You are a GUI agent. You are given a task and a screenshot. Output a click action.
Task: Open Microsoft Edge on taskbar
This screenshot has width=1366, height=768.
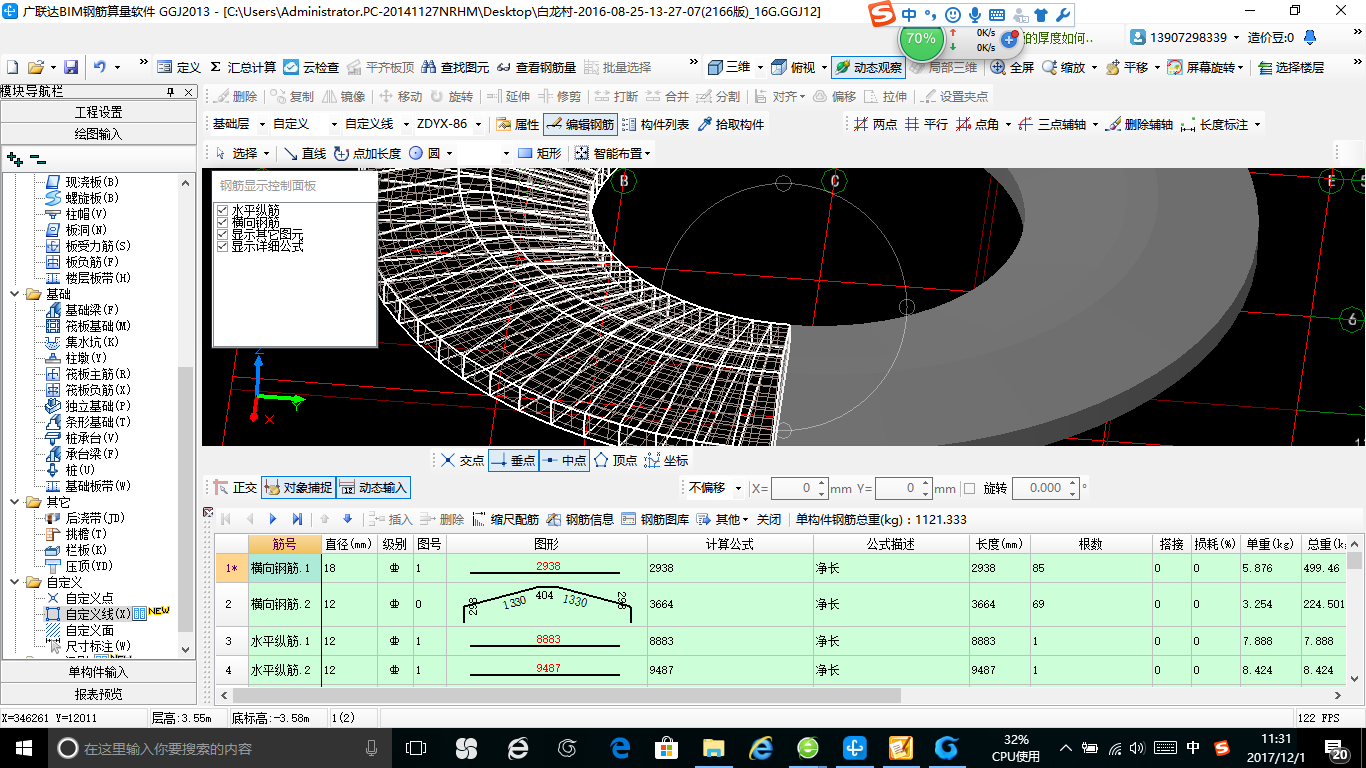point(619,748)
